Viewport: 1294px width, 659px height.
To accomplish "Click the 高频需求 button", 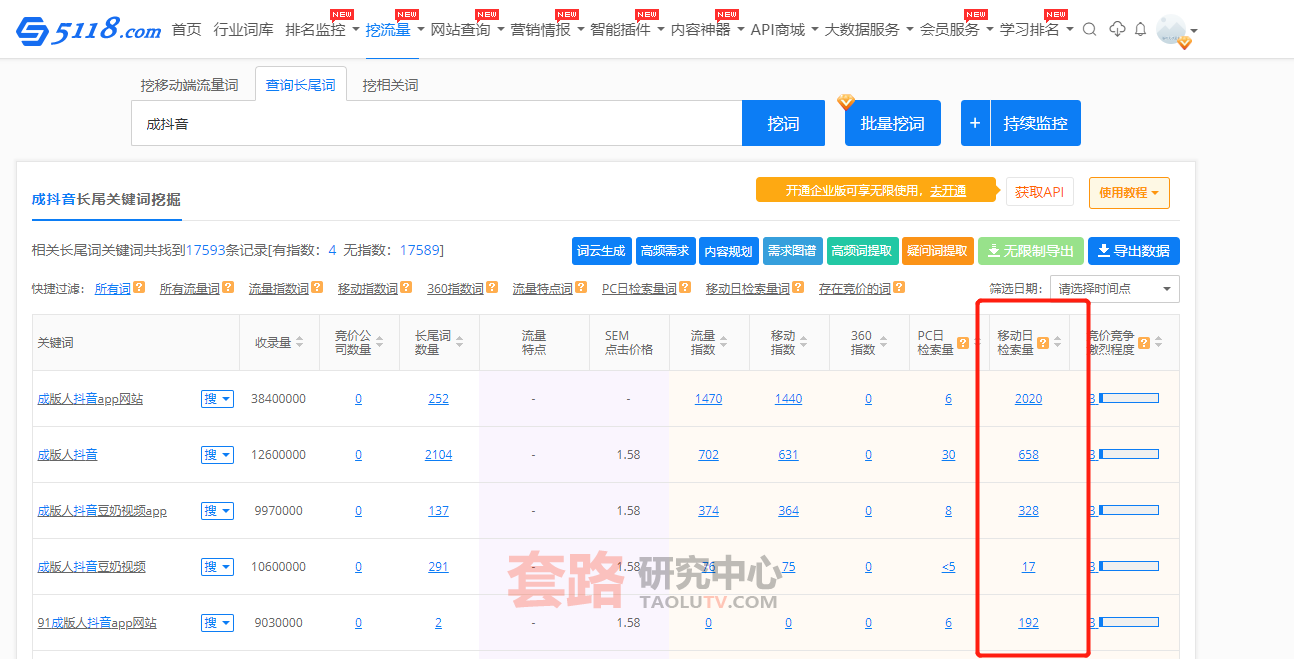I will pos(665,251).
